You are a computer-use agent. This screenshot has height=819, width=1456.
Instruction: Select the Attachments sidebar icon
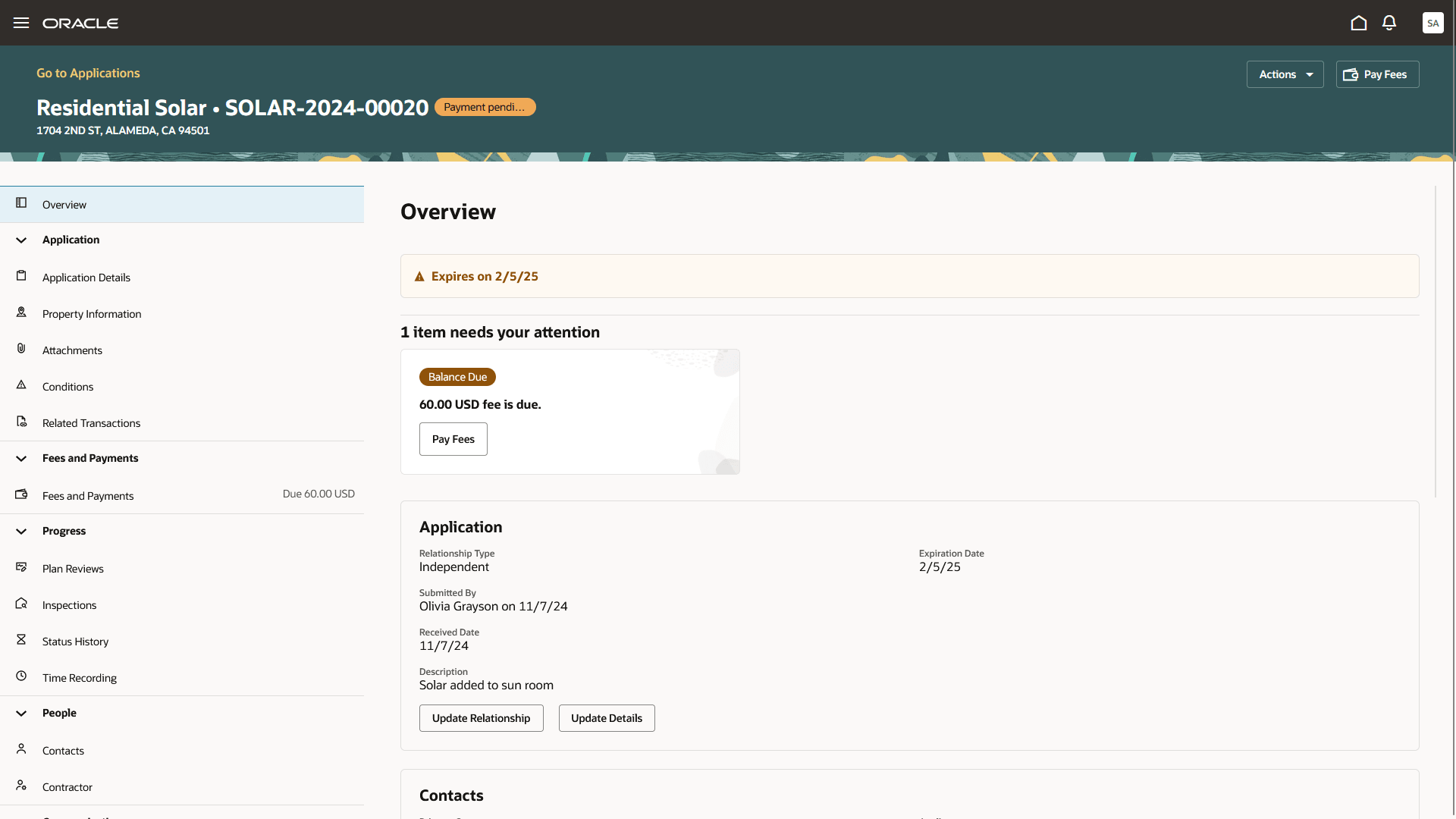(x=20, y=349)
